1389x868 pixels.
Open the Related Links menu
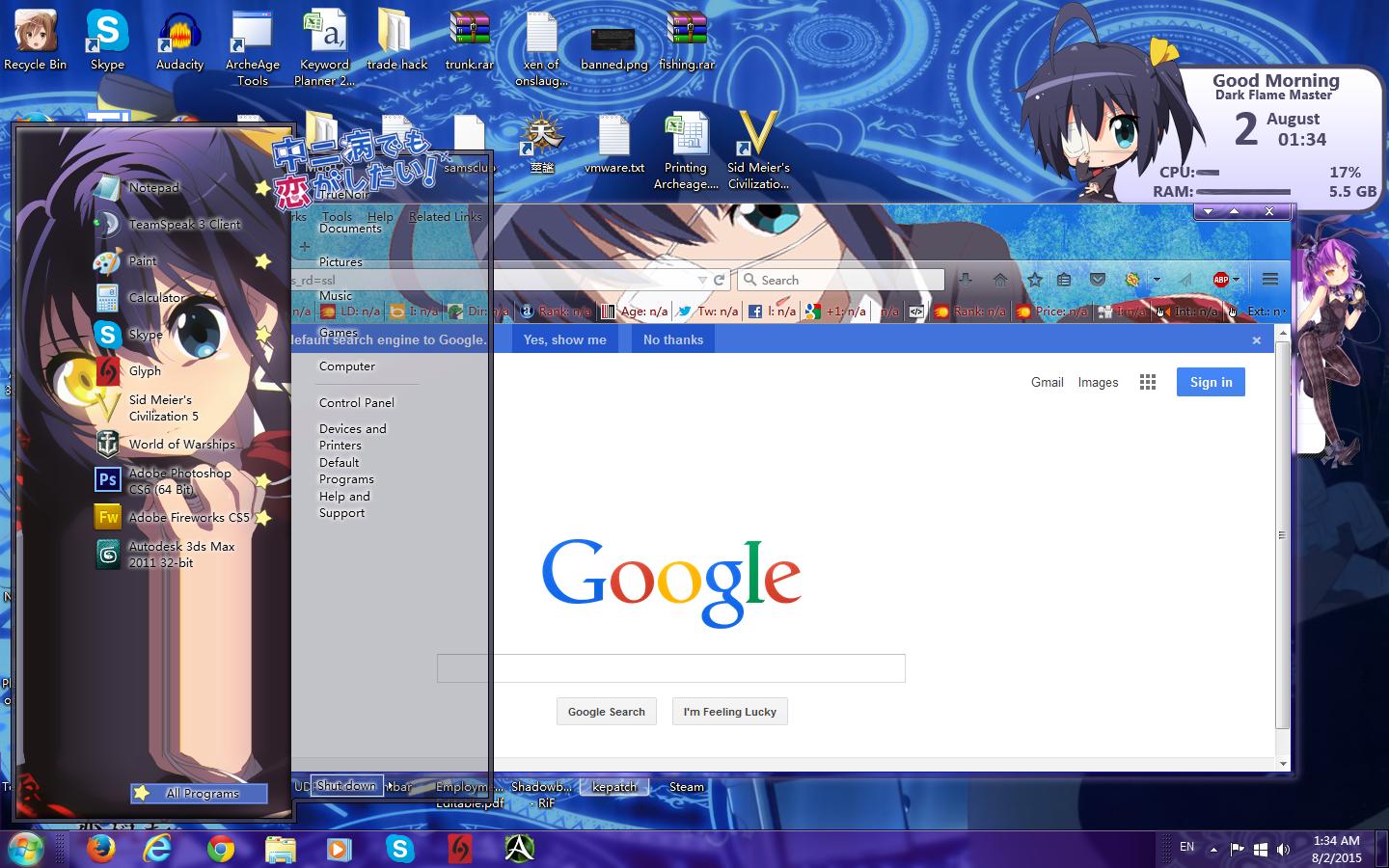tap(445, 216)
